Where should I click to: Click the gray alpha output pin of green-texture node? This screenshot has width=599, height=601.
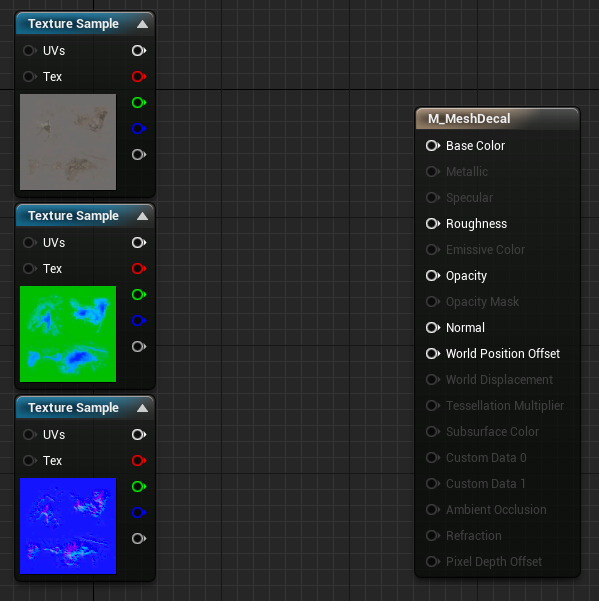point(139,346)
